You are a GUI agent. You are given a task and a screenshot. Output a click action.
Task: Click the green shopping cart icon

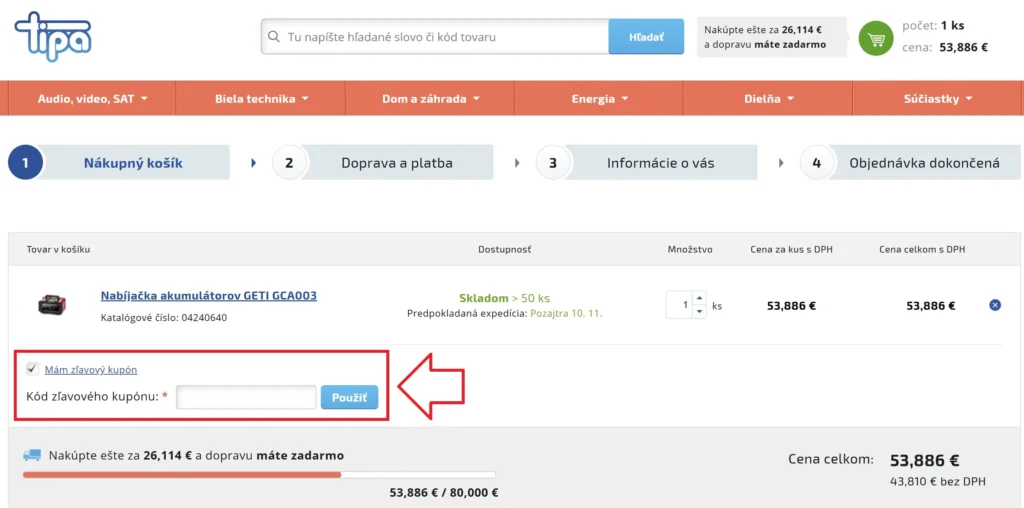click(x=875, y=39)
